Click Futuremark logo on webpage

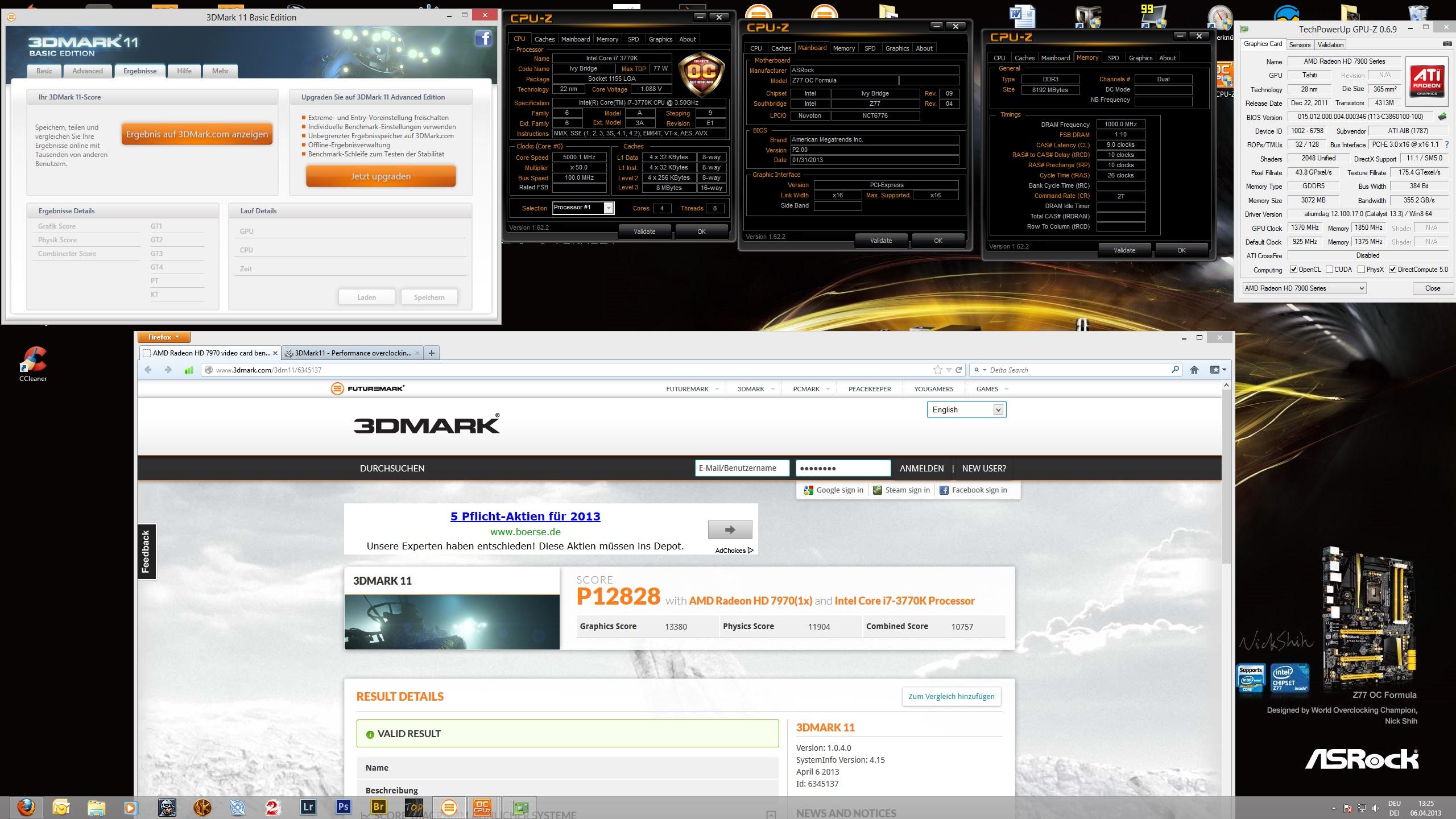[367, 388]
